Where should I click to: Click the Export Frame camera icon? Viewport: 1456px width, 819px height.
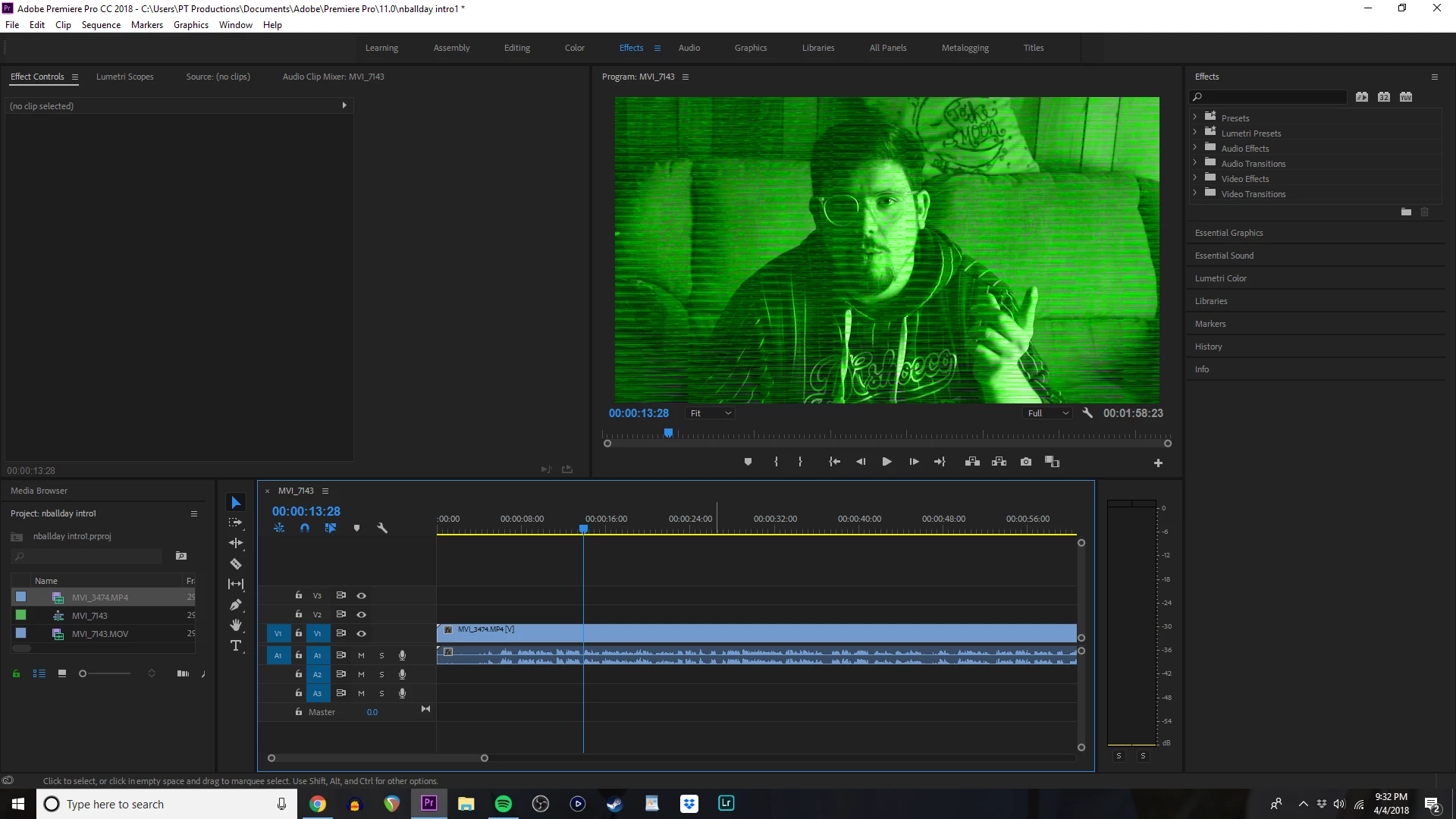(x=1025, y=462)
